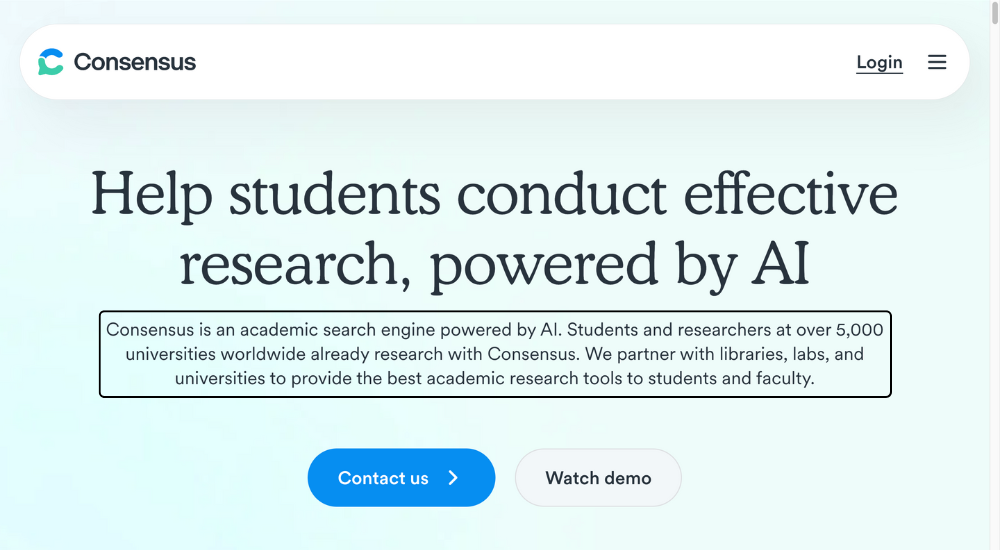This screenshot has height=550, width=1000.
Task: Click the Consensus description paragraph
Action: click(495, 354)
